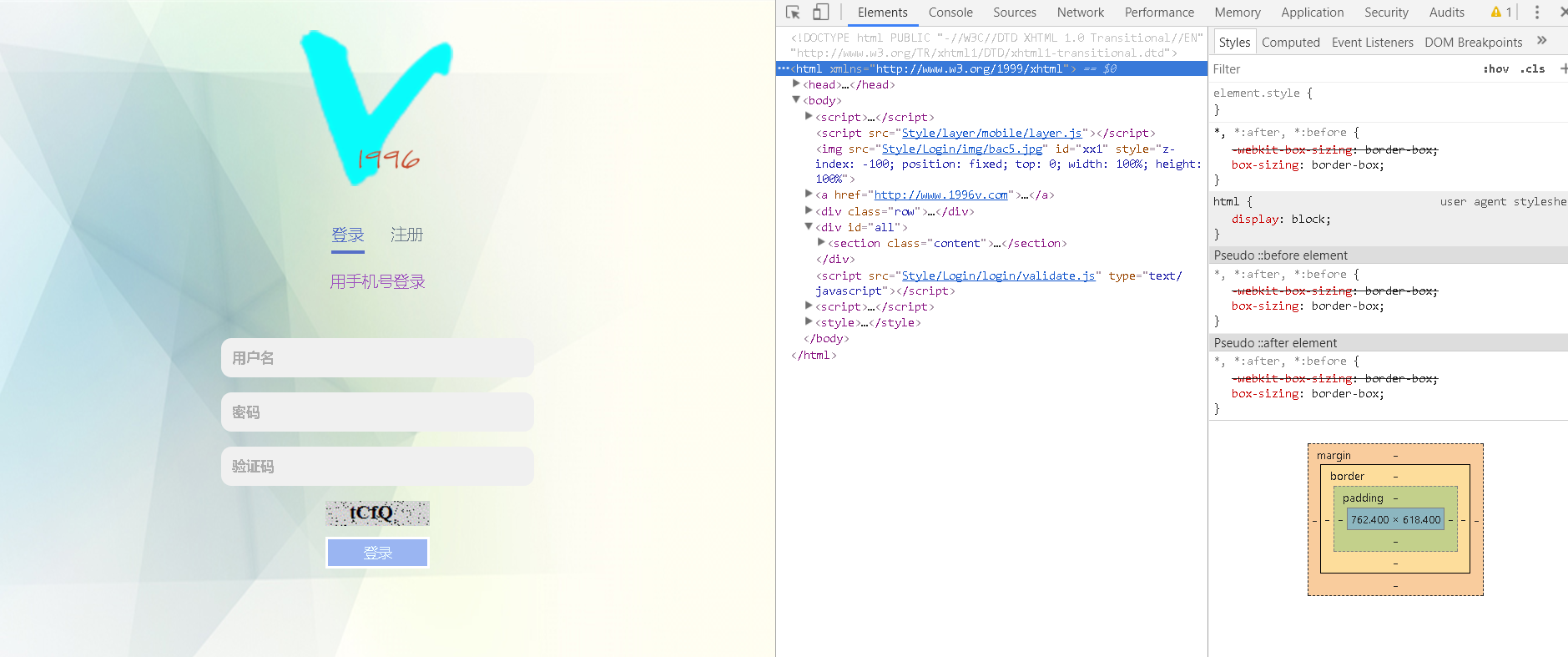Toggle the .cls class editor

pyautogui.click(x=1532, y=69)
